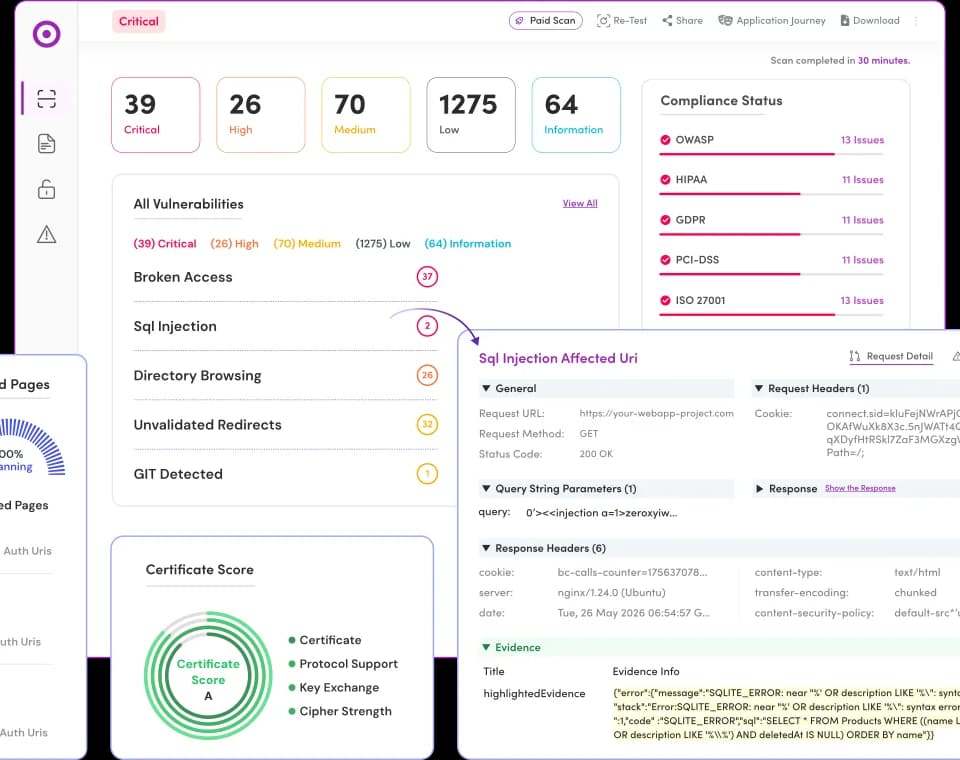Filter vulnerabilities by (26) High
Screen dimensions: 960x760
pyautogui.click(x=234, y=244)
